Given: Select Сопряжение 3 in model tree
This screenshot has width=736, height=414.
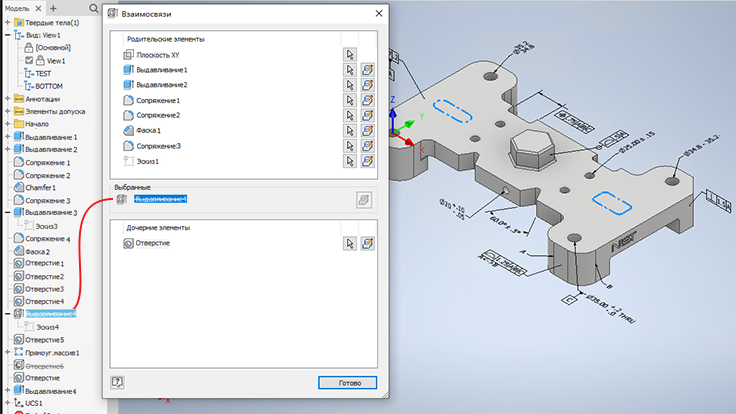Looking at the screenshot, I should click(x=48, y=200).
